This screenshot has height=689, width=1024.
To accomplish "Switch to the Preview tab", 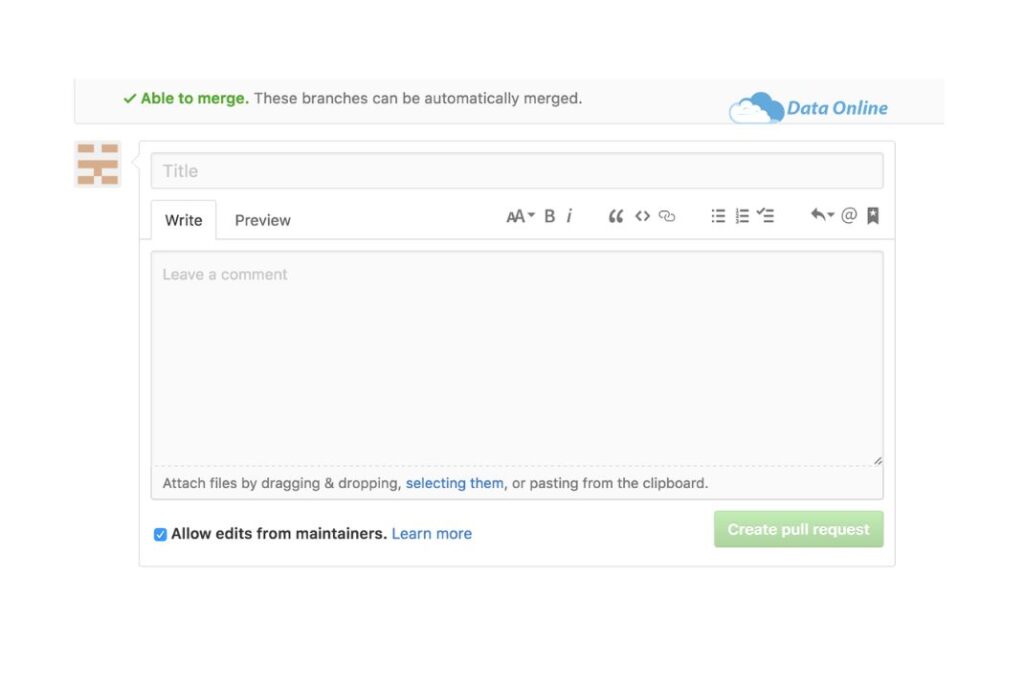I will tap(263, 220).
